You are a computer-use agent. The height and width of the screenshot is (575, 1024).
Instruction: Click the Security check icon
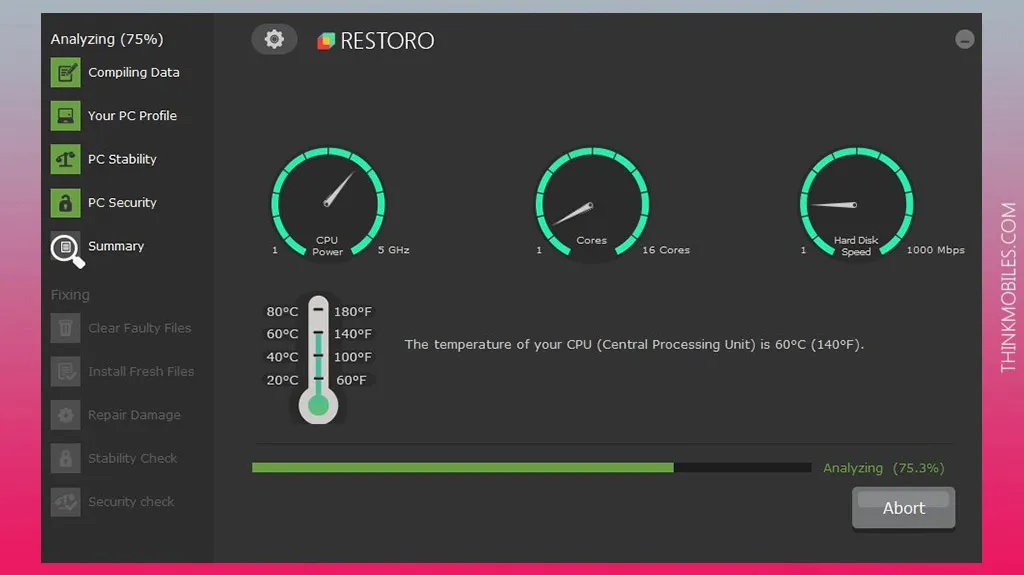[x=65, y=502]
